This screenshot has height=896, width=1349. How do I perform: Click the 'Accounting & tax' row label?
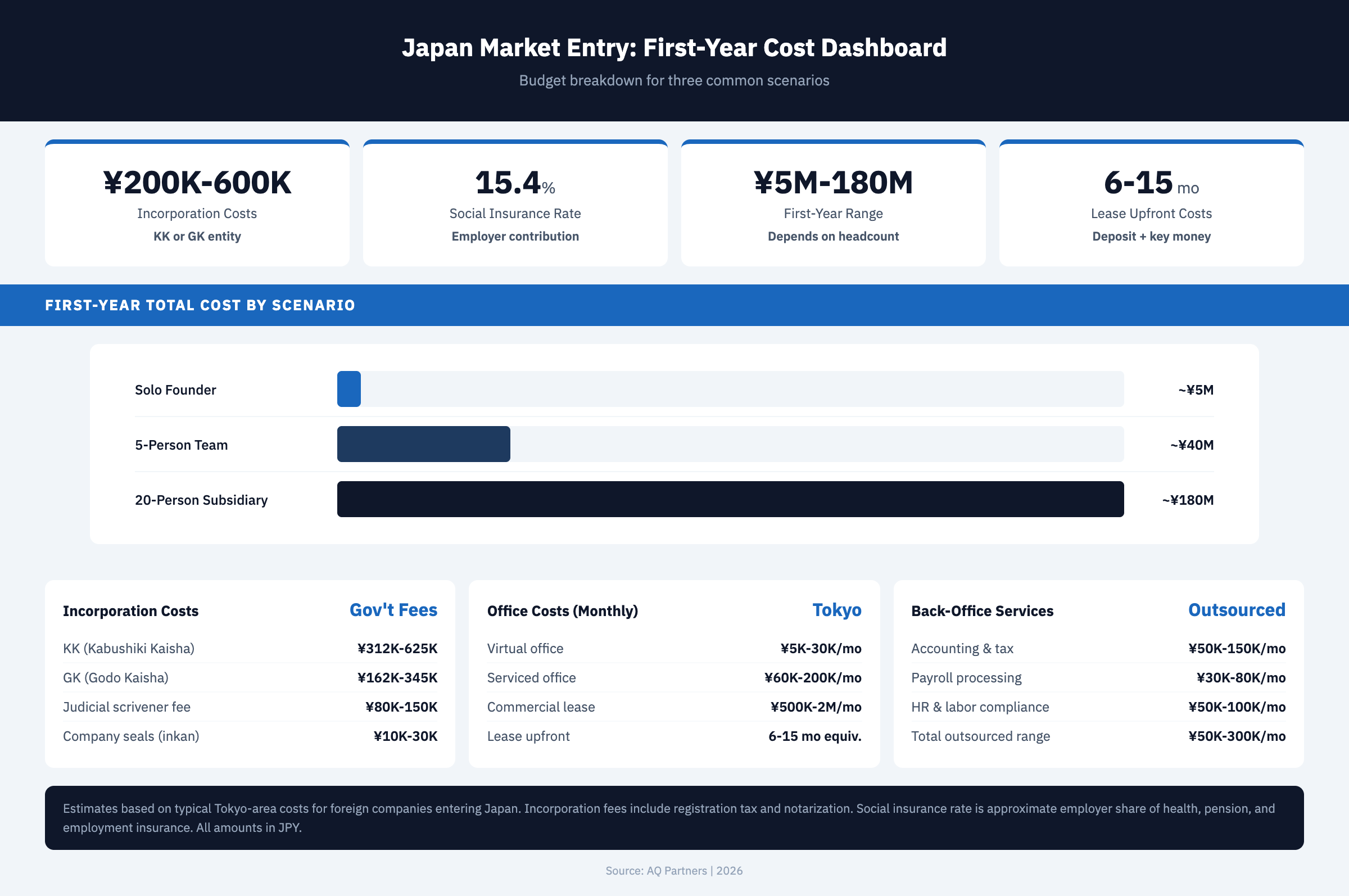(962, 649)
